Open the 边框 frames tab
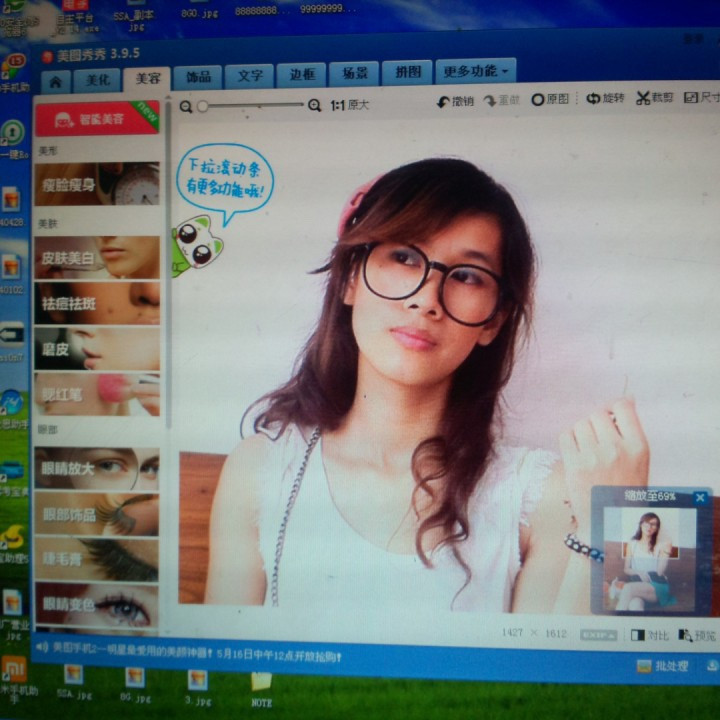Viewport: 720px width, 720px height. (x=302, y=74)
